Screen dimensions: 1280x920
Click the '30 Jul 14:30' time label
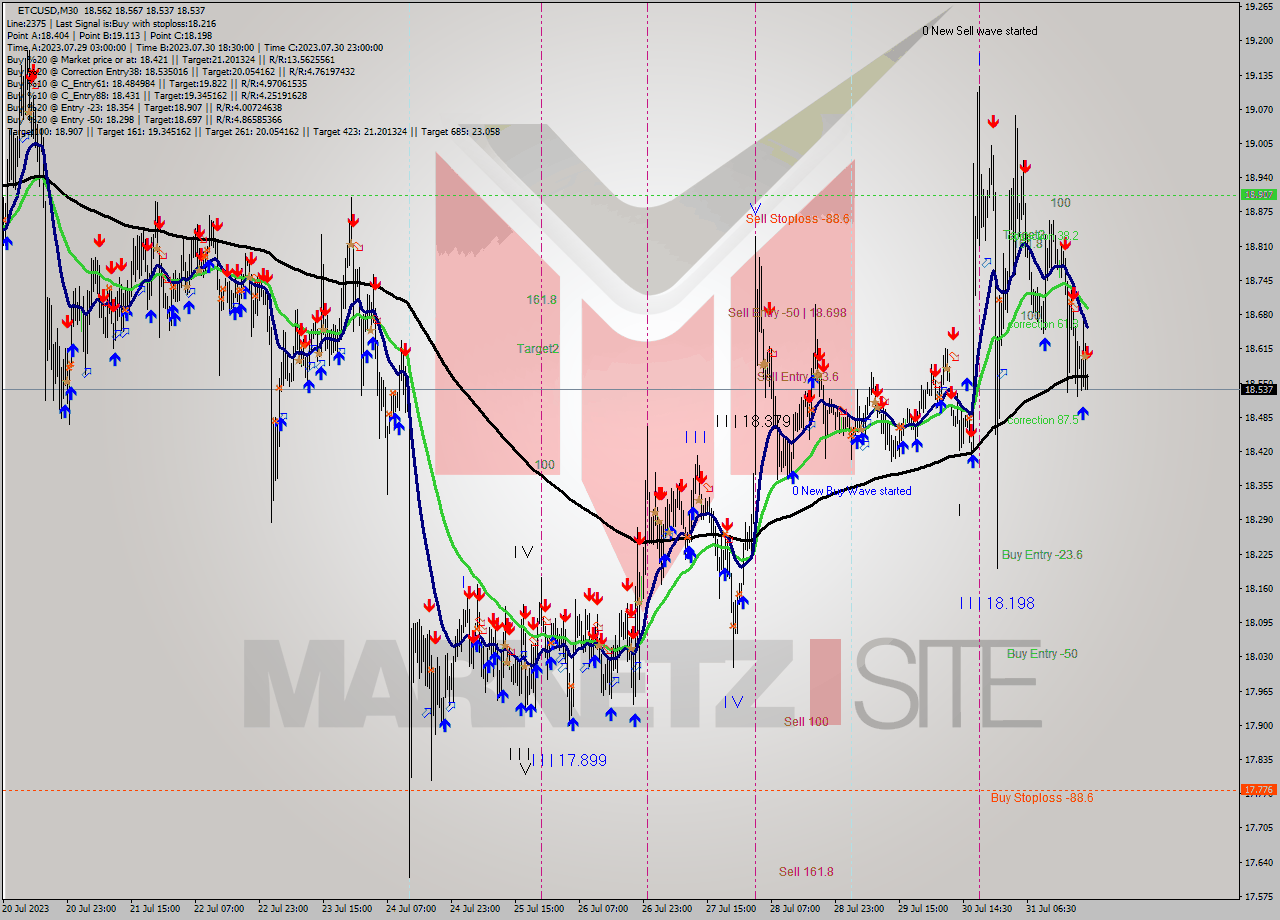(x=989, y=909)
